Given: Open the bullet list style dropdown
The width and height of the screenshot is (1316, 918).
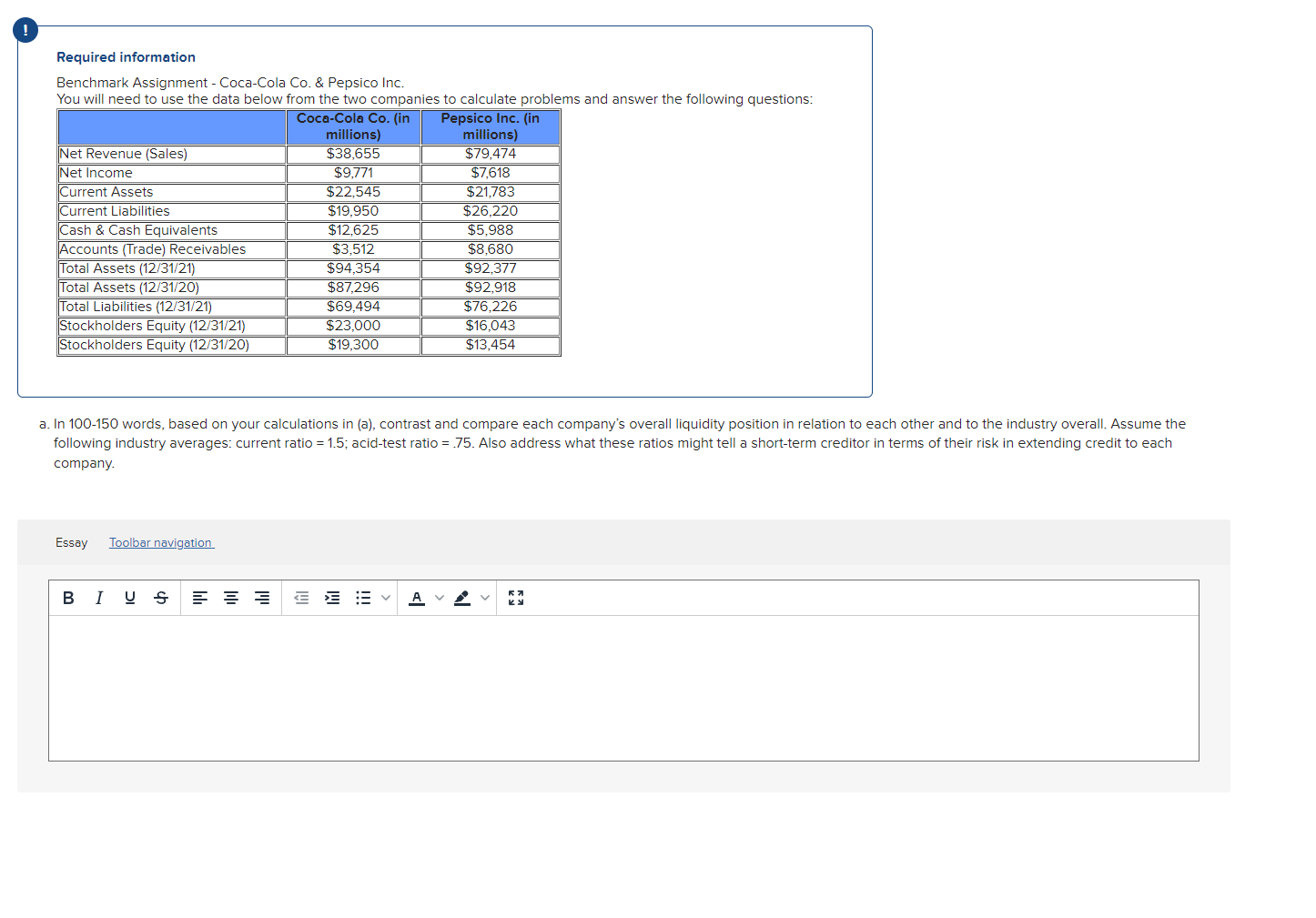Looking at the screenshot, I should coord(386,598).
